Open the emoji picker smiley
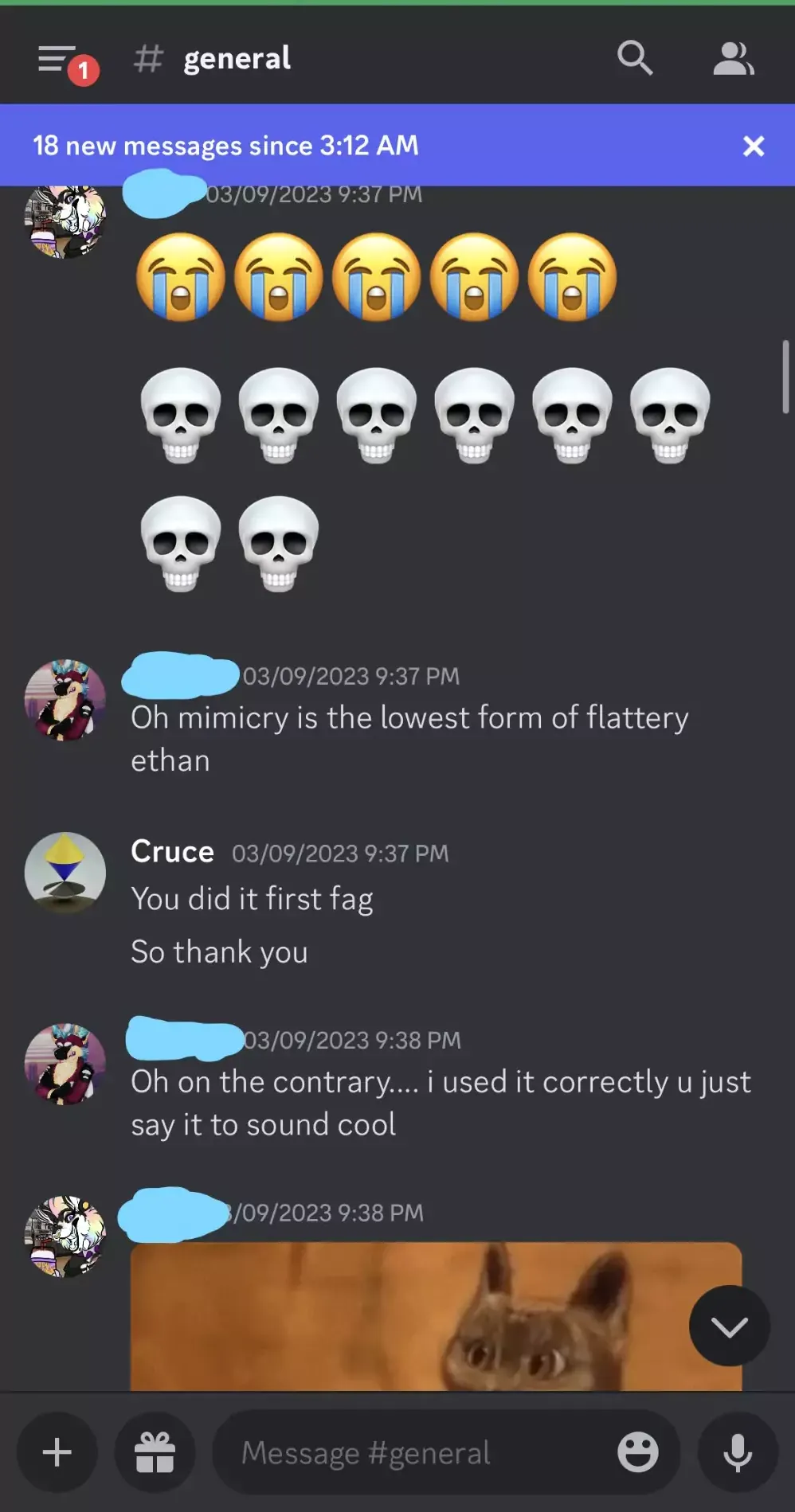This screenshot has height=1512, width=795. pyautogui.click(x=638, y=1452)
